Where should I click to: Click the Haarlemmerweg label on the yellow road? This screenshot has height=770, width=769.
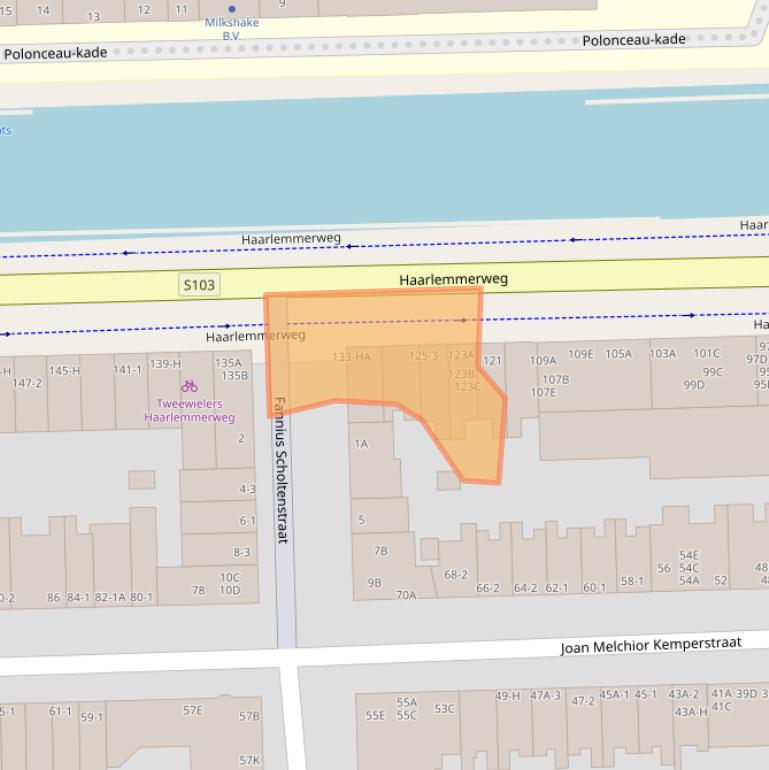453,279
